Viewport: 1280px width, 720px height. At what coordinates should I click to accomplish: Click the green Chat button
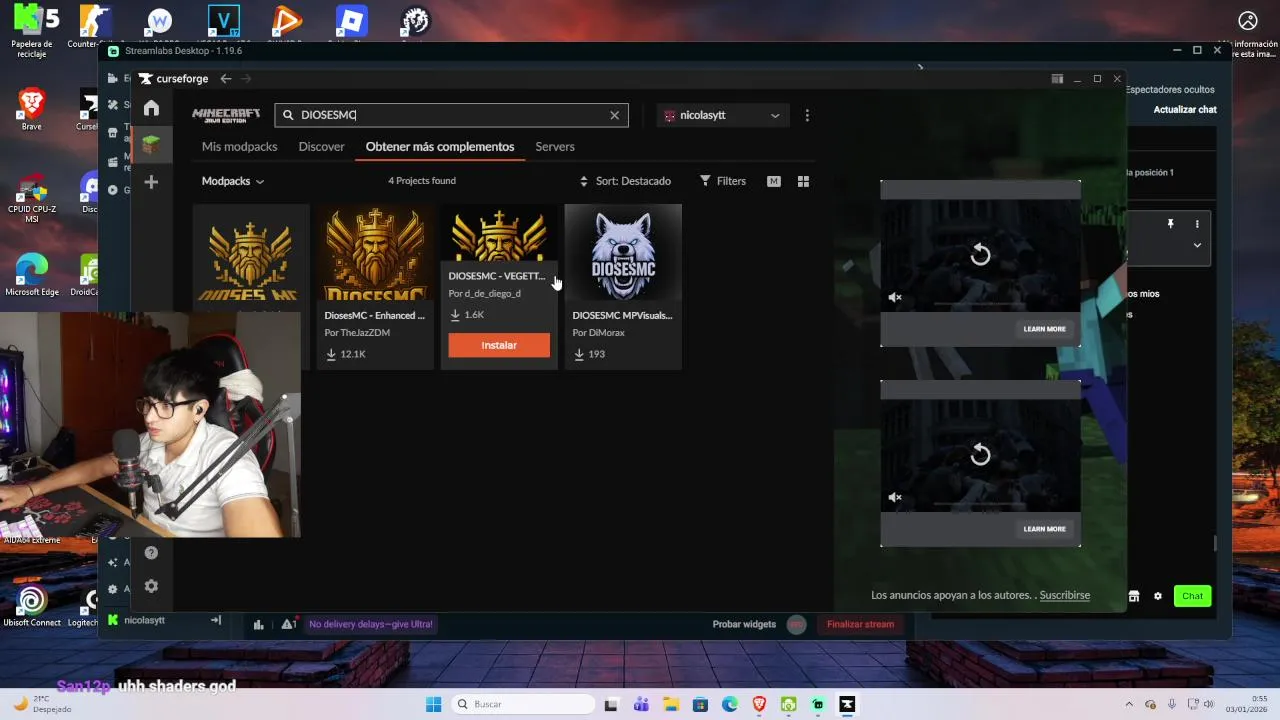(1192, 596)
